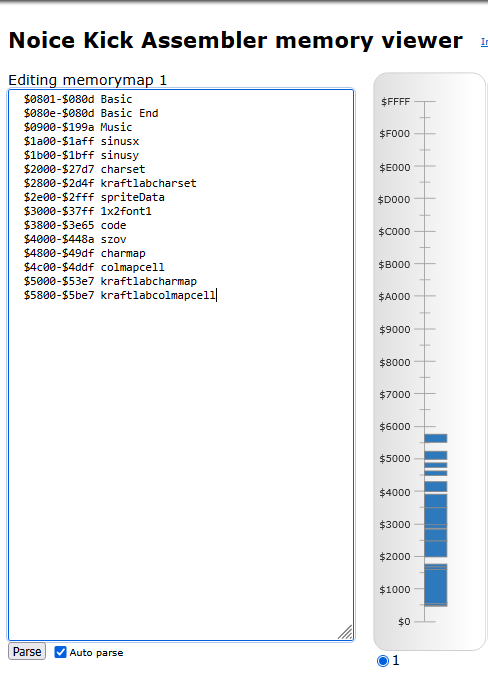This screenshot has width=488, height=676.
Task: Click the $2000 axis label
Action: tap(394, 557)
